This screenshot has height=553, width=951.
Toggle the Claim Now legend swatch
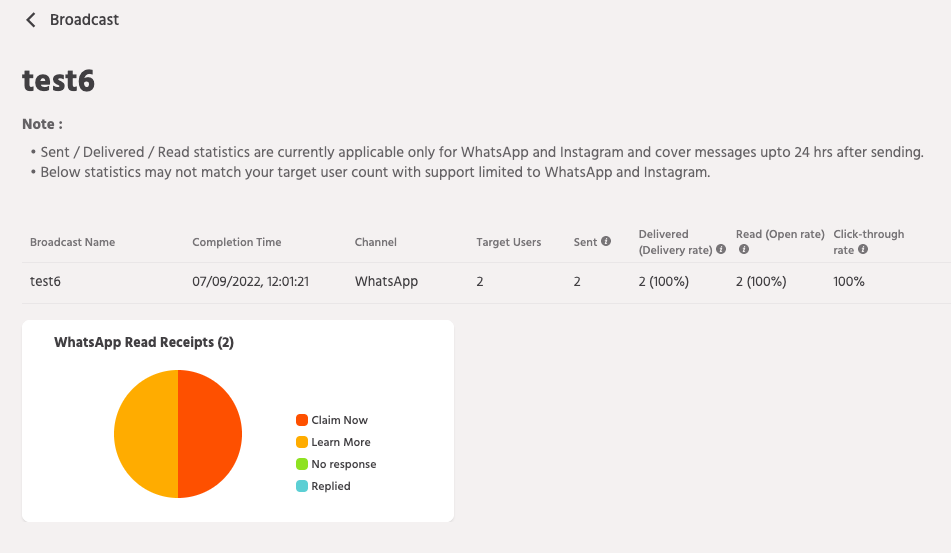(x=301, y=420)
